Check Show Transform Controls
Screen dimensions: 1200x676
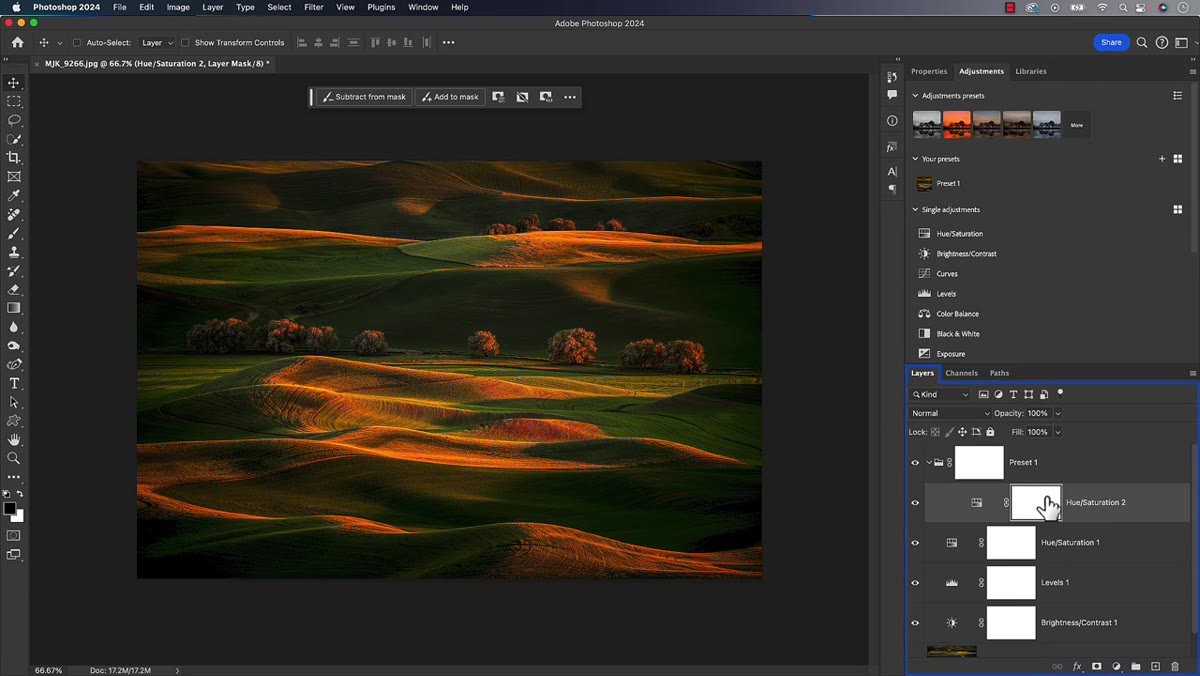point(185,43)
